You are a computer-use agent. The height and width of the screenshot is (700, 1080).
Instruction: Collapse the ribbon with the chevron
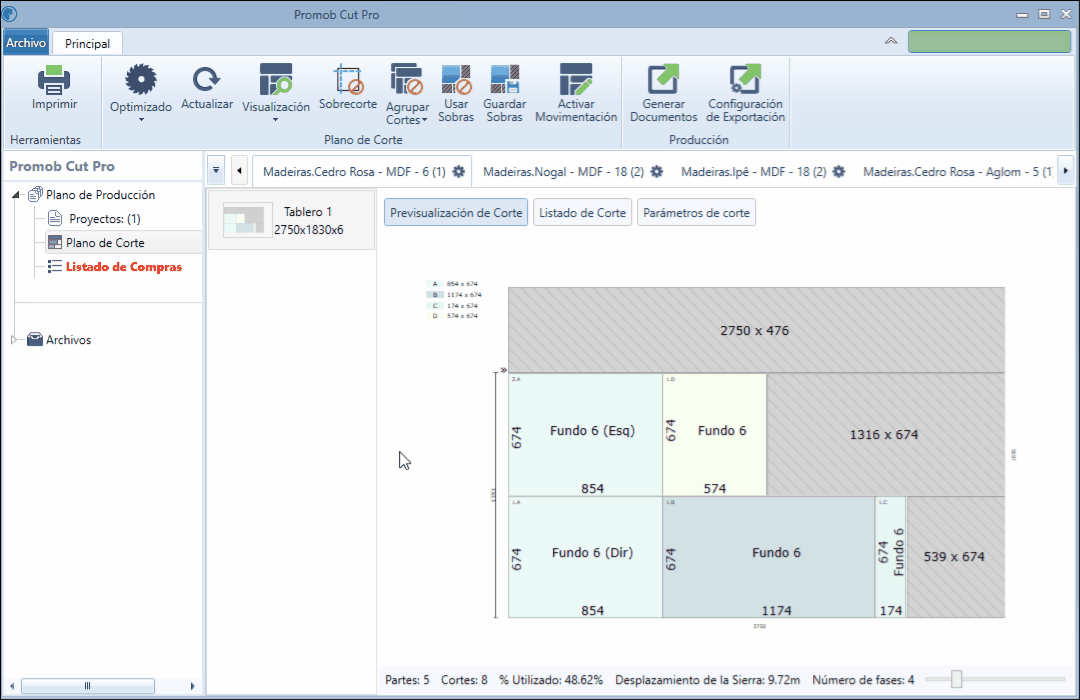tap(891, 41)
